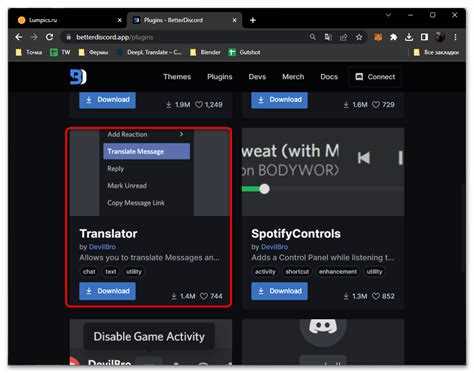Download the SpotifyControls plugin
Screen dimensions: 474x373
click(x=279, y=291)
